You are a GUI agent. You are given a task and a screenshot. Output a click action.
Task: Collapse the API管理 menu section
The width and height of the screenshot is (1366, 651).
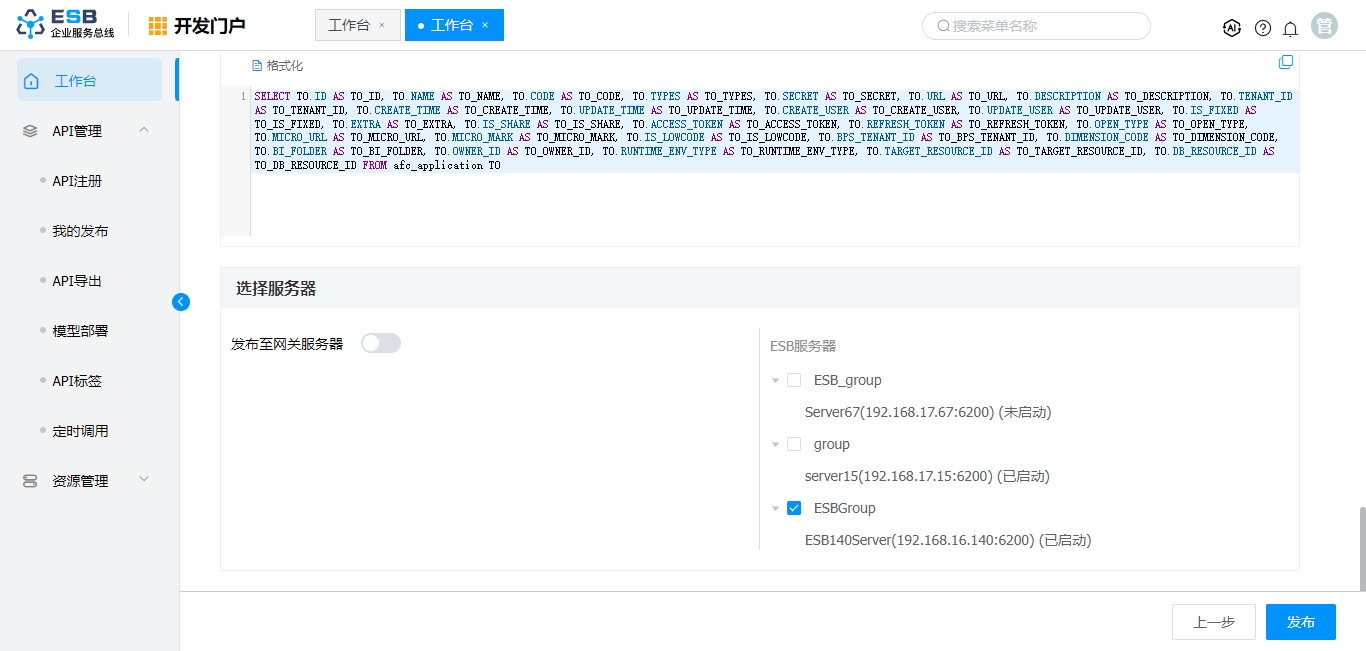coord(144,130)
